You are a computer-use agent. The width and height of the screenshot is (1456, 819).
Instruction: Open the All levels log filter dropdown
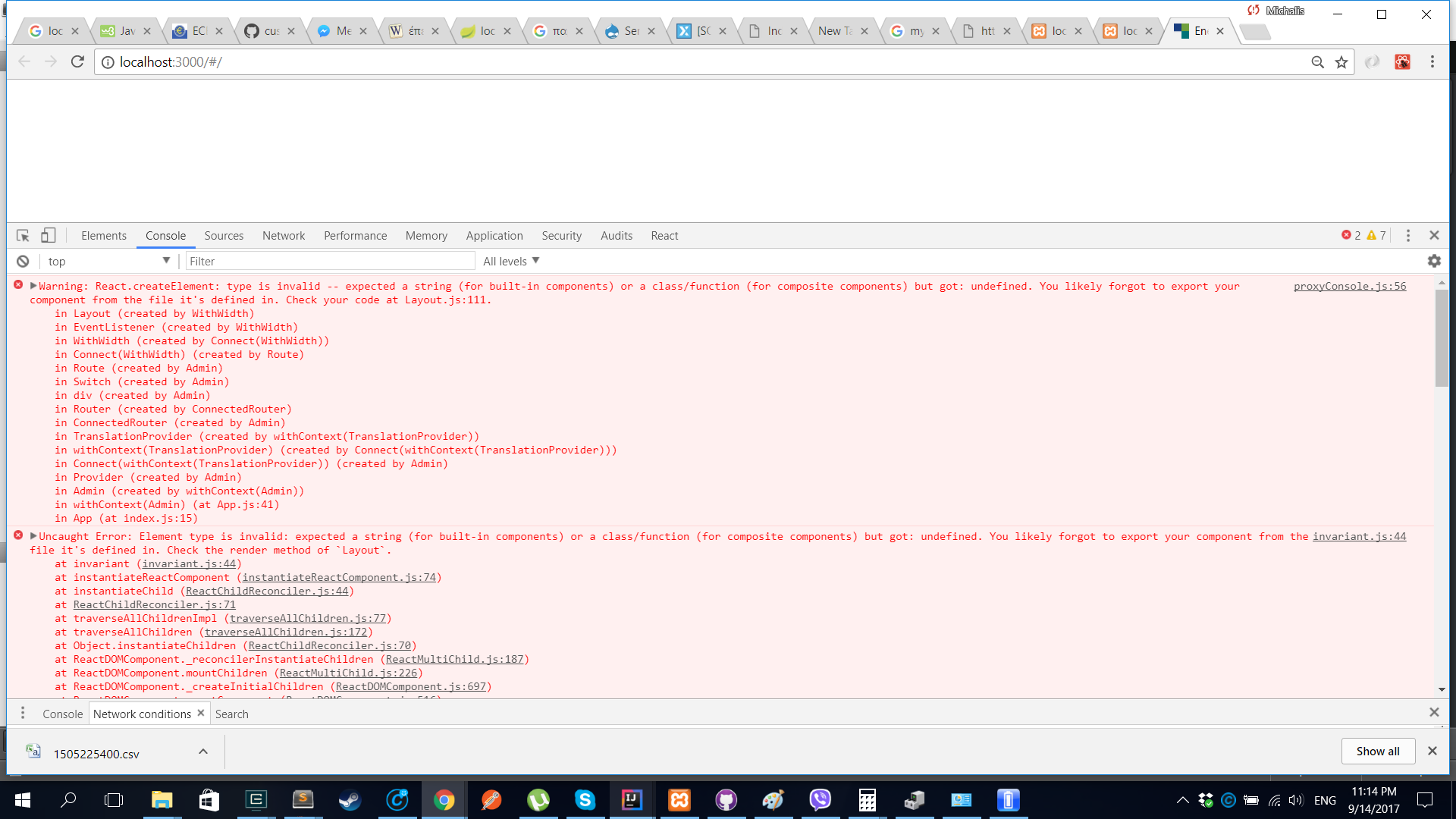coord(511,261)
